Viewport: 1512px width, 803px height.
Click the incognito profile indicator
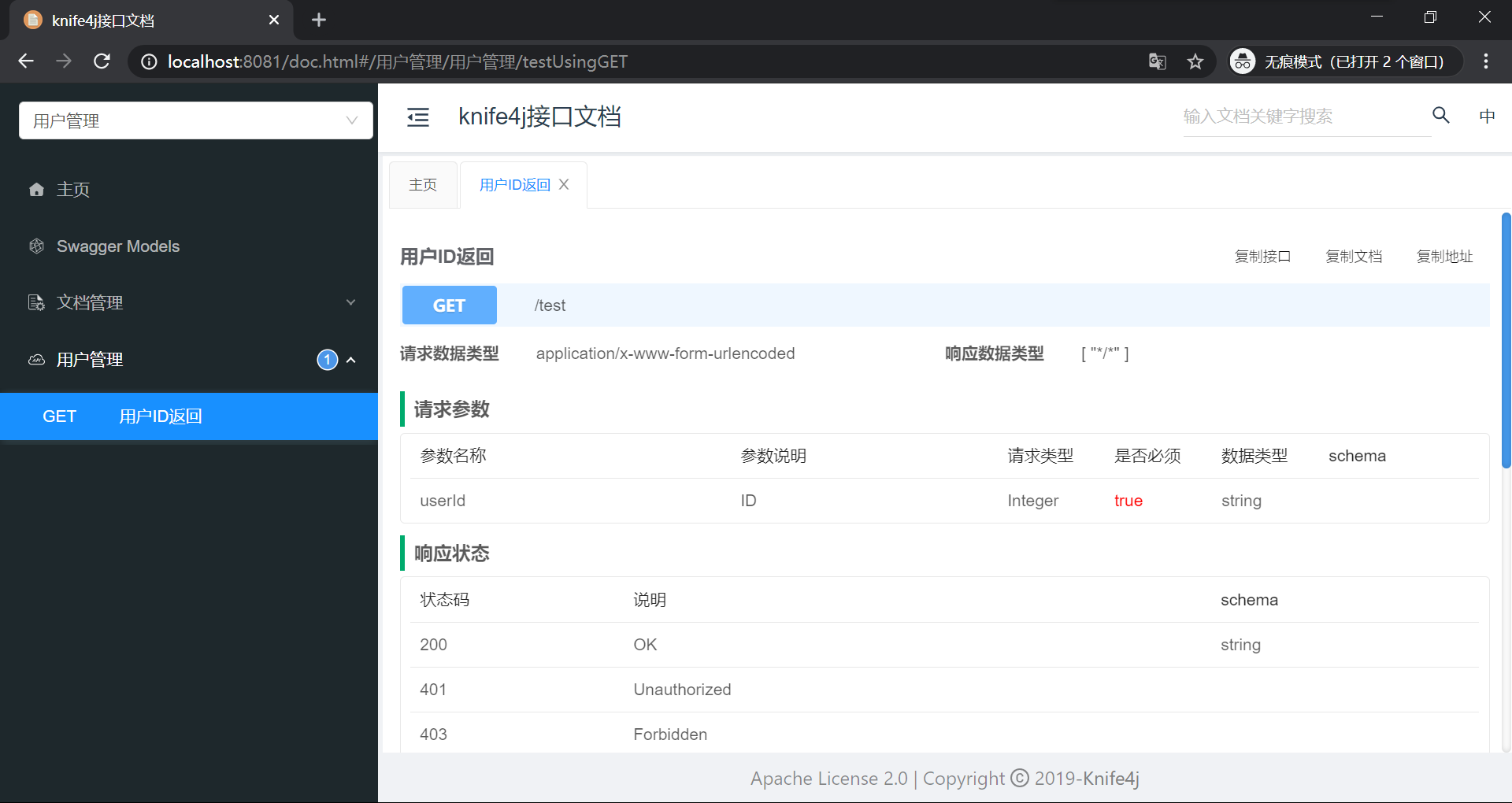tap(1243, 61)
